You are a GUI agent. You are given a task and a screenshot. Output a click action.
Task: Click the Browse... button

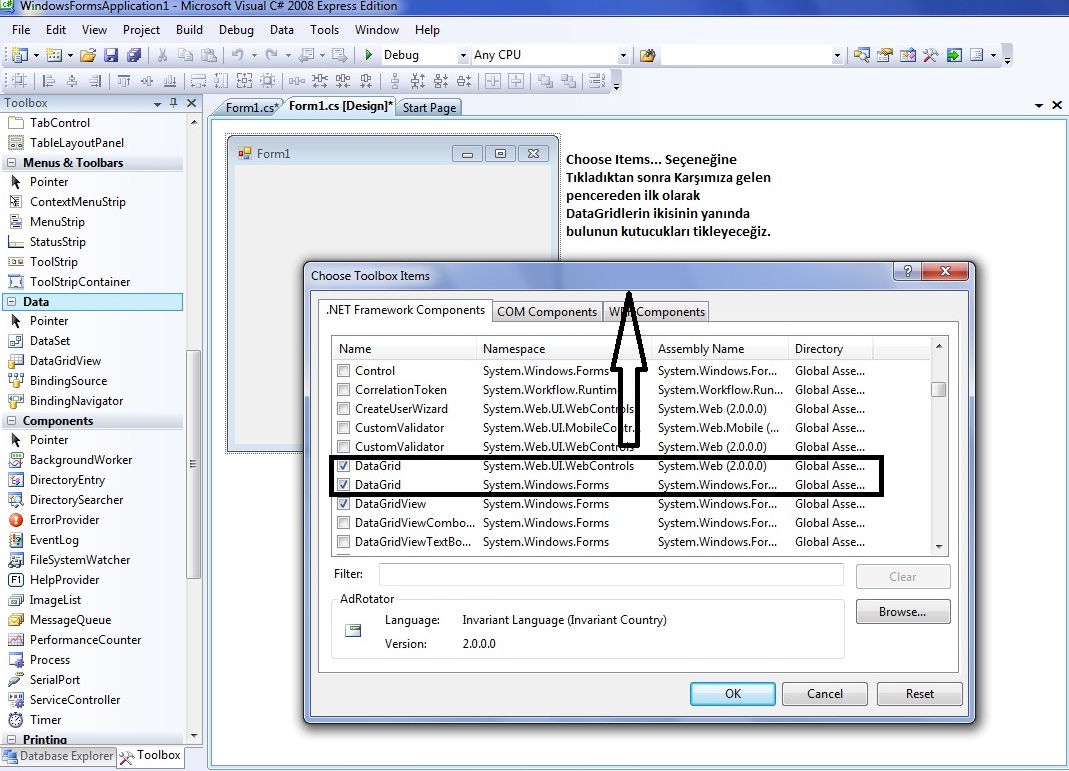(902, 612)
